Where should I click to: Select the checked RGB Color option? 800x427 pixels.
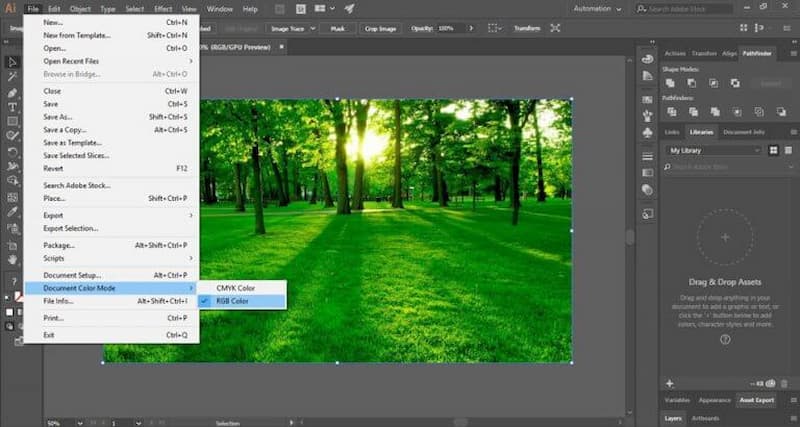[x=242, y=301]
